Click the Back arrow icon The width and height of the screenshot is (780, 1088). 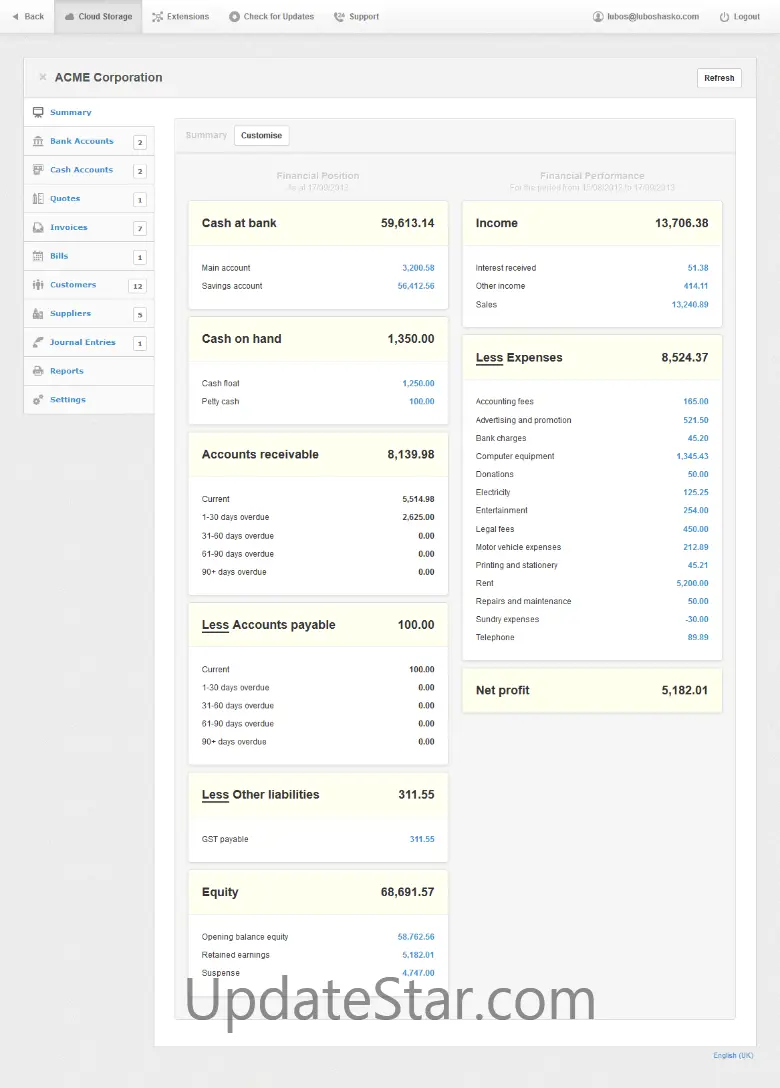point(15,17)
